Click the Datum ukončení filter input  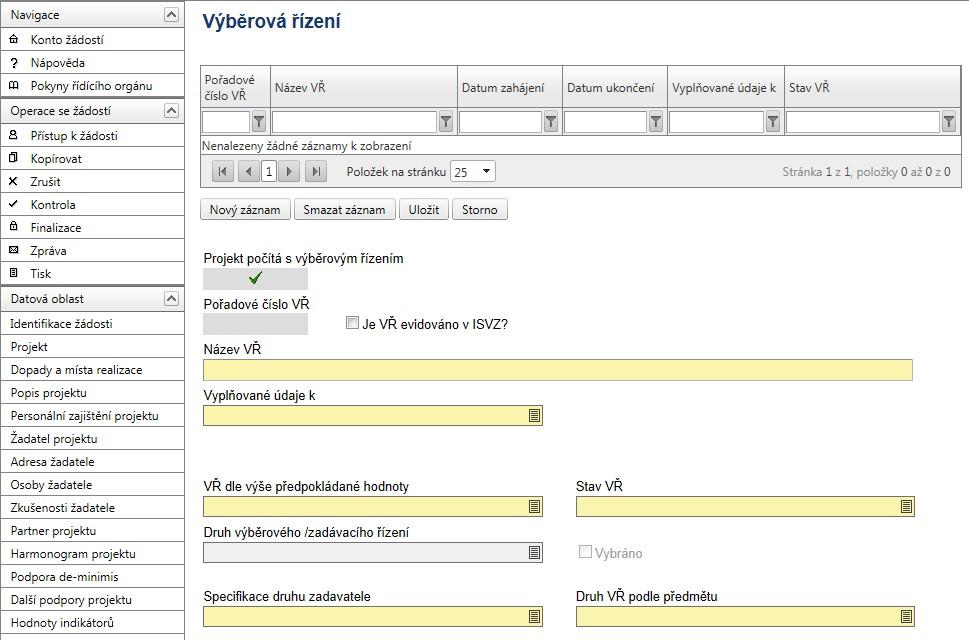point(605,122)
